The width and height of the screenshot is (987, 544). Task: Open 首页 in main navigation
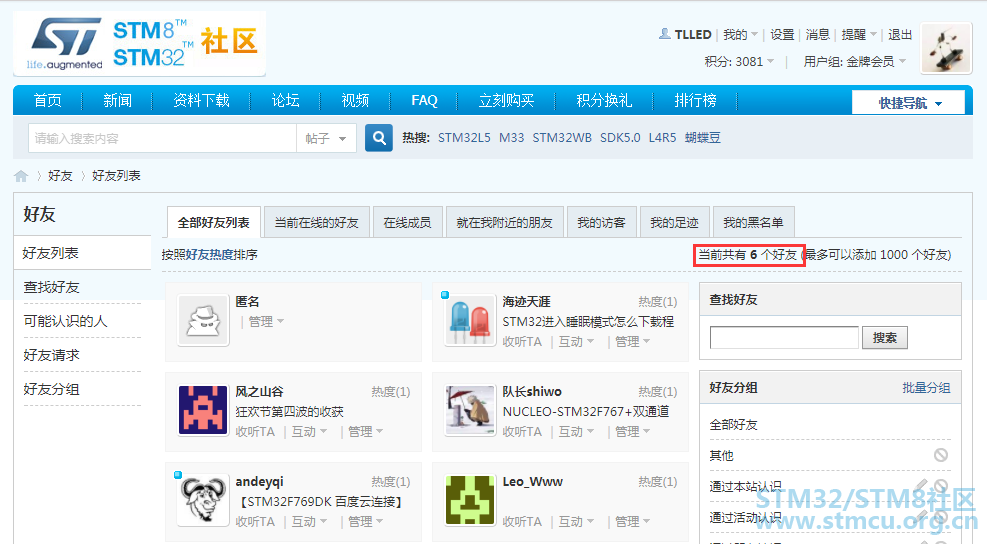click(48, 101)
